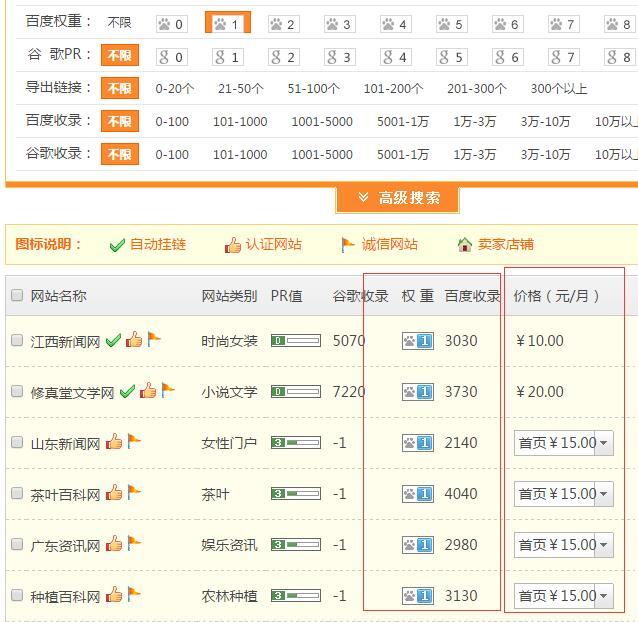Viewport: 638px width, 622px height.
Task: Click PR value bar for 江西新闻网
Action: pyautogui.click(x=296, y=341)
